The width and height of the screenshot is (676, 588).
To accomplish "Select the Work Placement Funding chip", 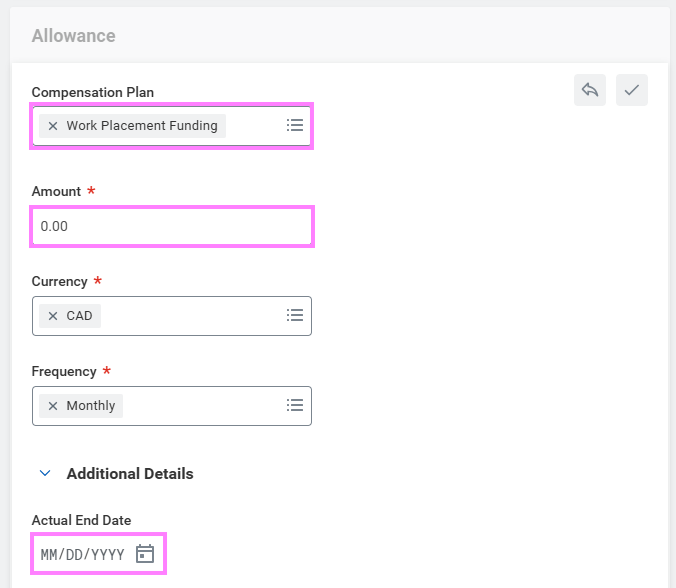I will coord(141,126).
